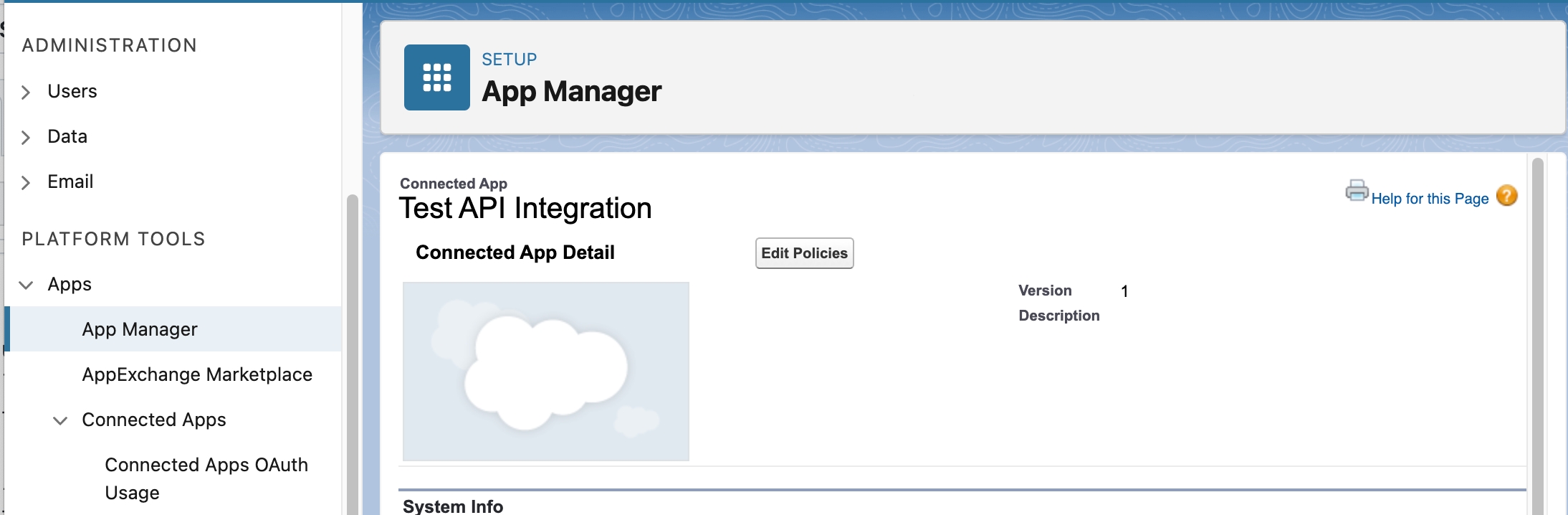Click the Edit Policies button

click(x=804, y=253)
